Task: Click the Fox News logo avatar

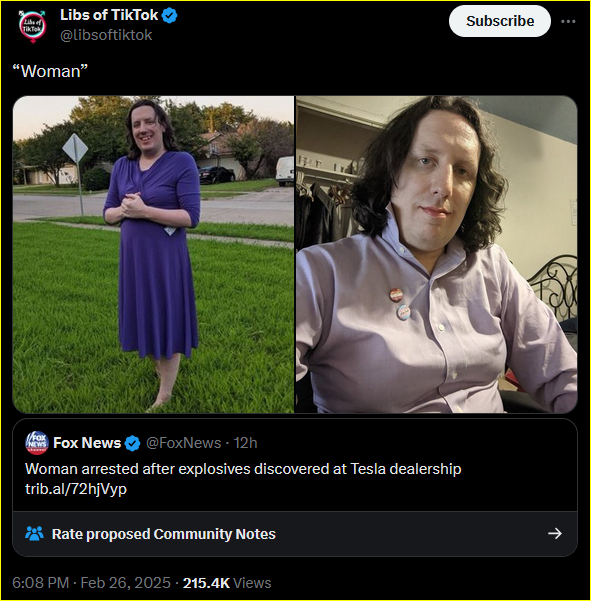Action: coord(37,443)
